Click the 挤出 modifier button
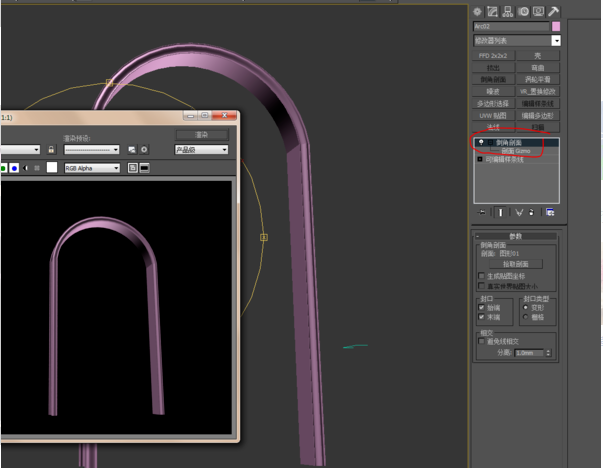The width and height of the screenshot is (603, 468). pyautogui.click(x=493, y=68)
